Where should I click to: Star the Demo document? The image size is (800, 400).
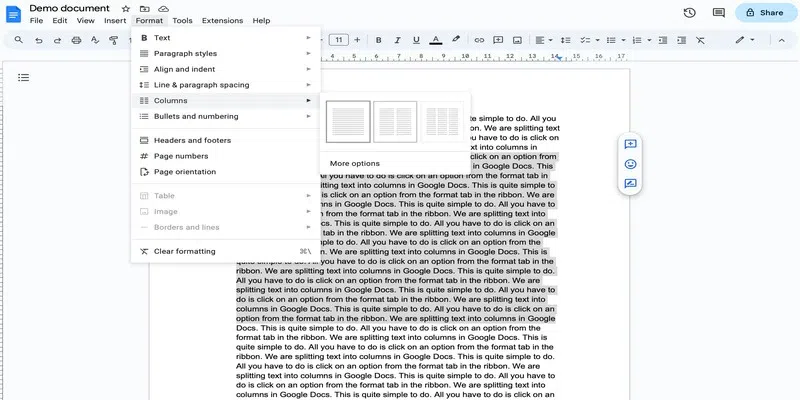[126, 9]
